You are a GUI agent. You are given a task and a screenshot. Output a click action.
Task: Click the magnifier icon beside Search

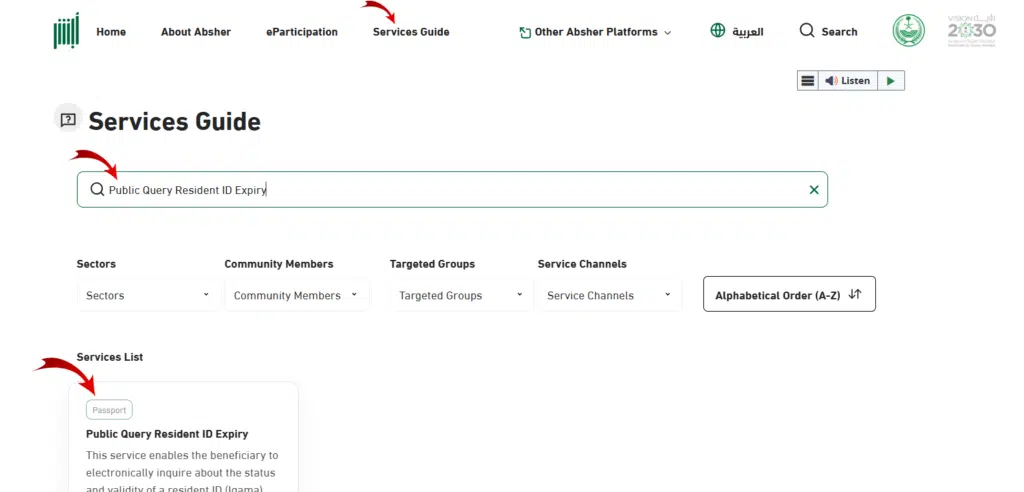(x=807, y=31)
